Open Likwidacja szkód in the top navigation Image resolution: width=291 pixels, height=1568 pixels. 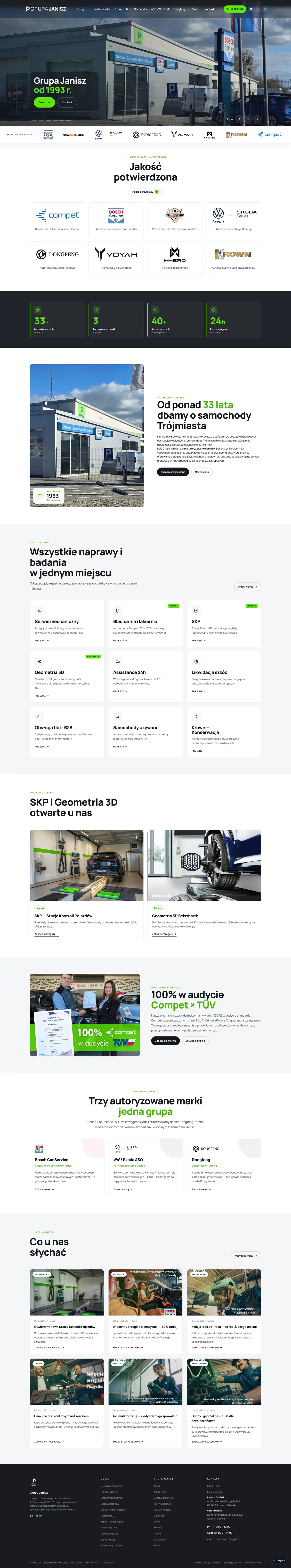[101, 9]
